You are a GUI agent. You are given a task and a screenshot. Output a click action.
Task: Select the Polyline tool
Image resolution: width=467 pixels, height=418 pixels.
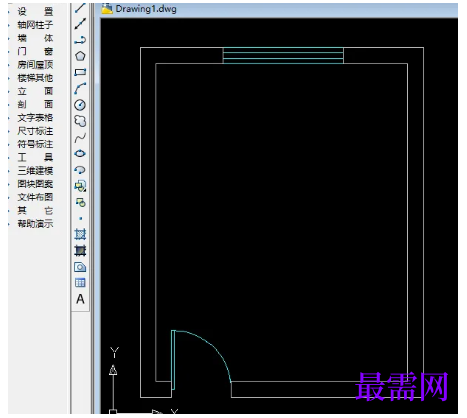[x=80, y=40]
